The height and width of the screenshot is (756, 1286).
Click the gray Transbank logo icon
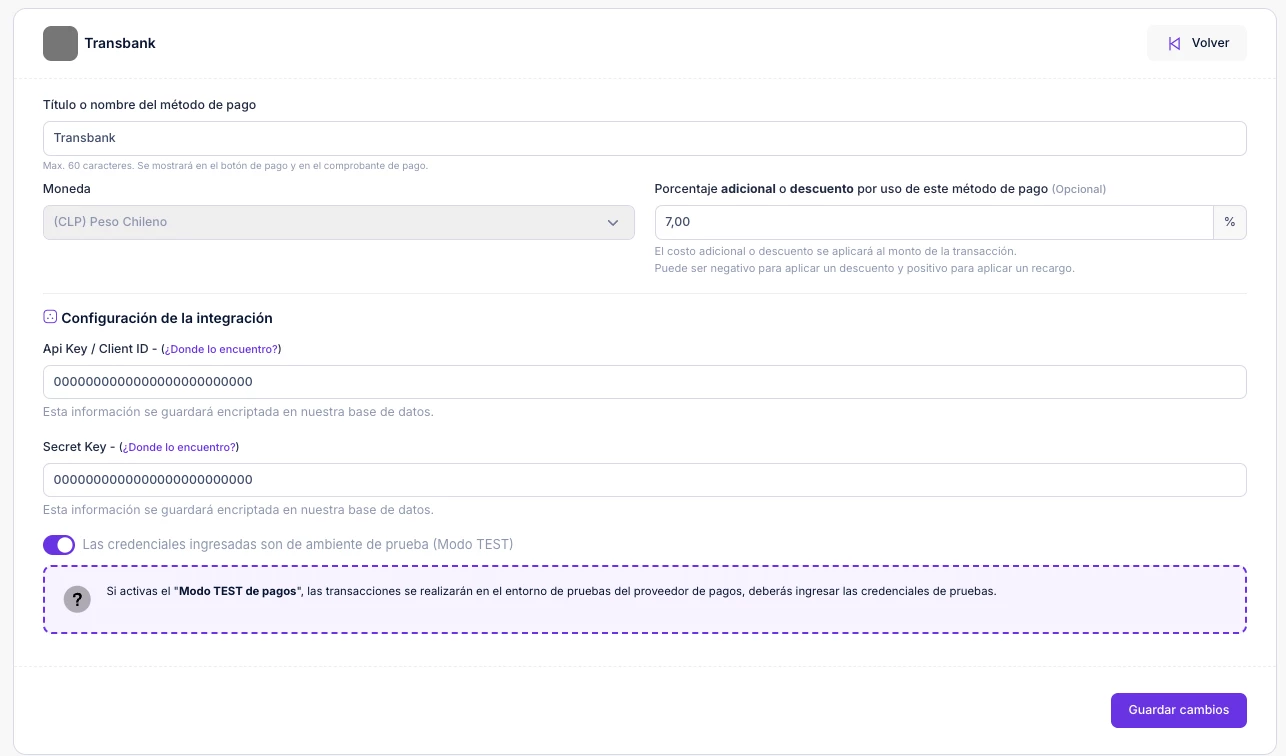[x=60, y=44]
